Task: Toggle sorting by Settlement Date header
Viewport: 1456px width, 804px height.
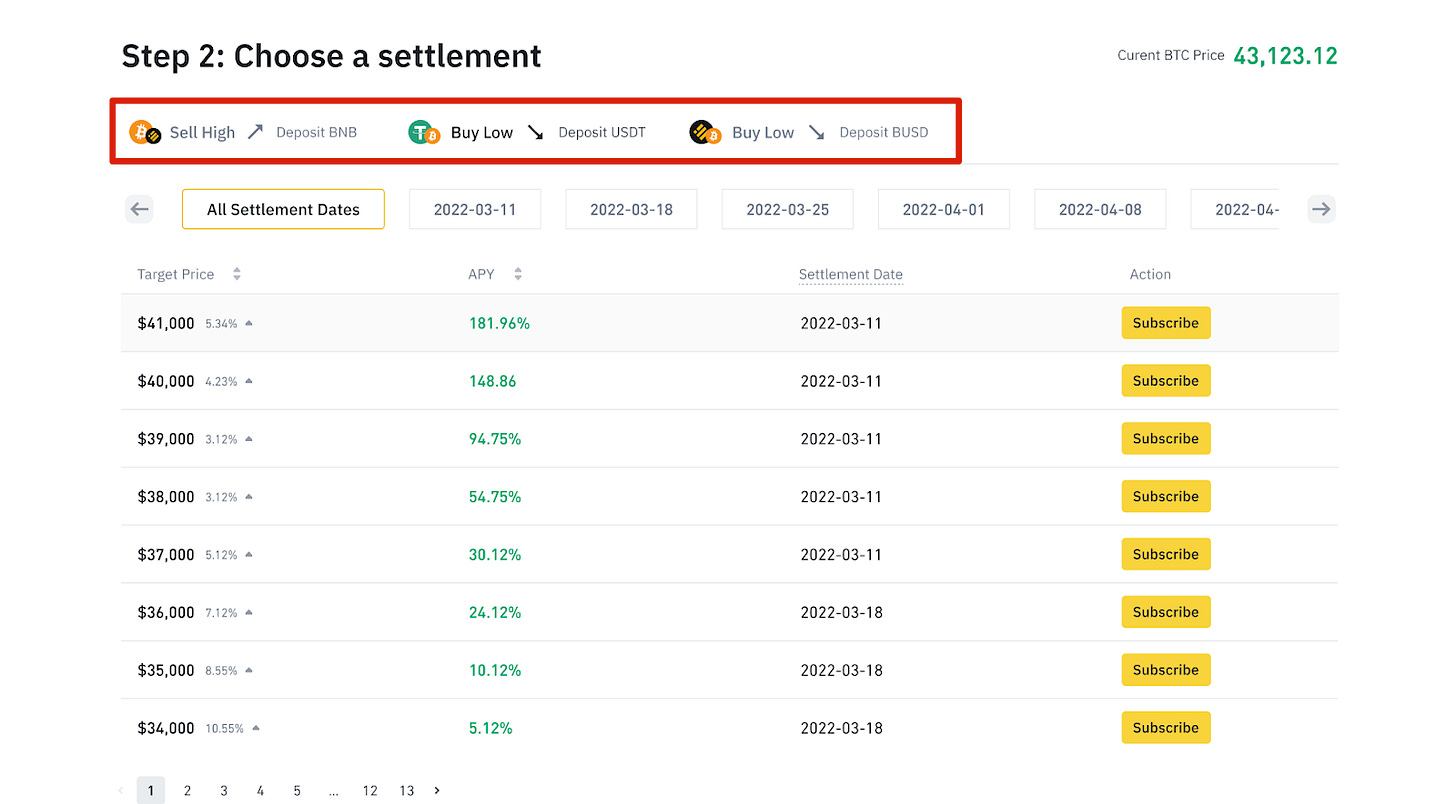Action: (850, 273)
